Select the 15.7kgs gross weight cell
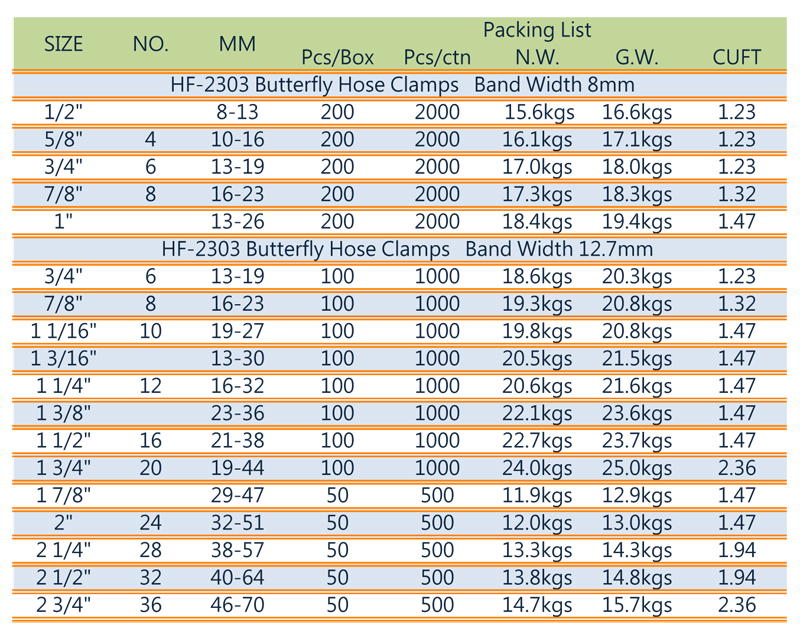800x638 pixels. click(x=637, y=604)
